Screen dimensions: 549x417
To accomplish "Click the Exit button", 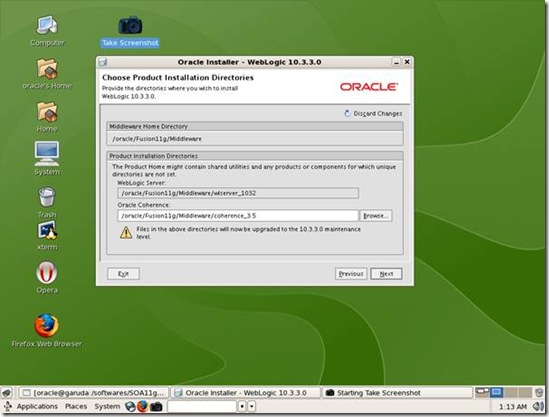I will (123, 274).
